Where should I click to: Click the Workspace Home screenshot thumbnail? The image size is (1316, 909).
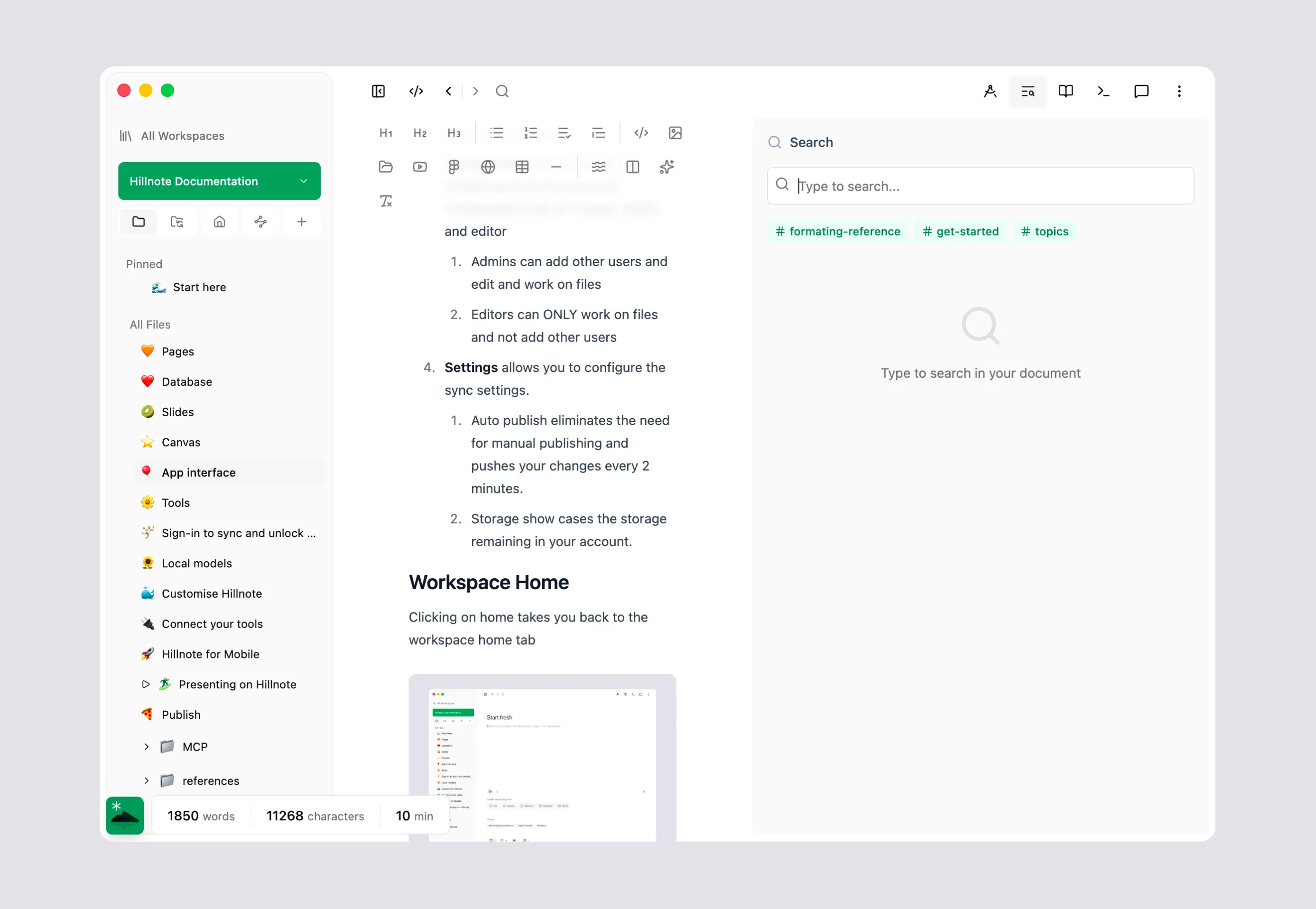tap(542, 758)
